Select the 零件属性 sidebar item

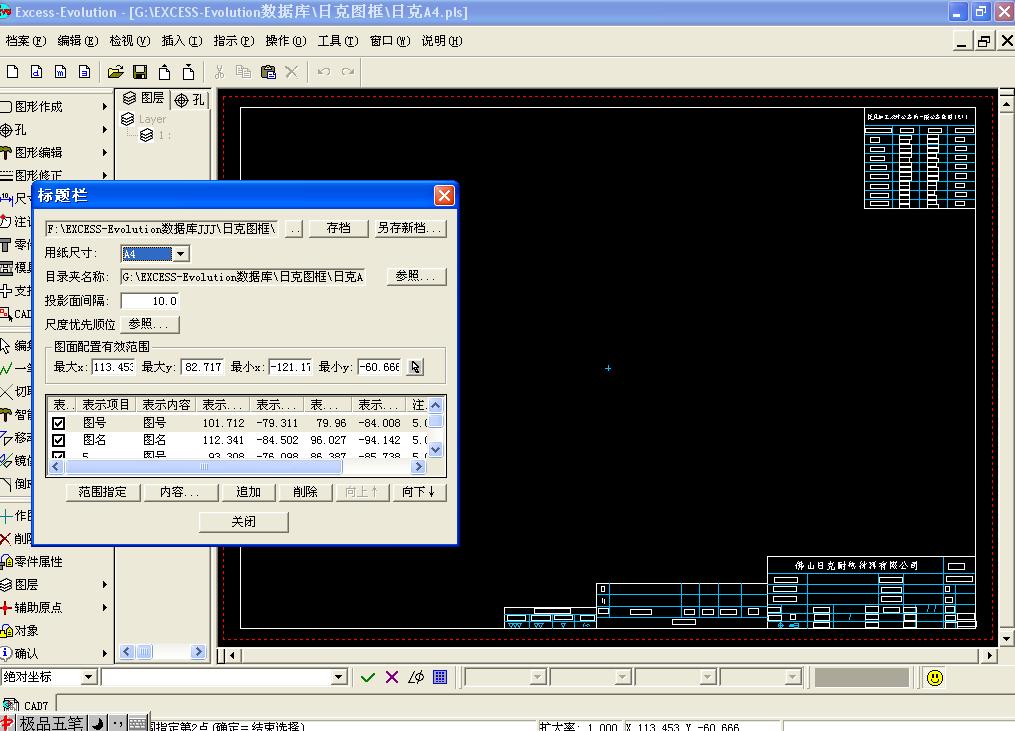pos(32,561)
